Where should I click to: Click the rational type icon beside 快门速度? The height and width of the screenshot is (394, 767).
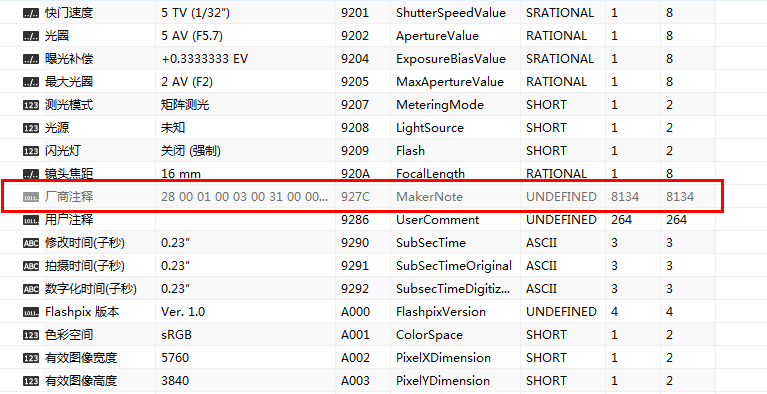pos(31,13)
